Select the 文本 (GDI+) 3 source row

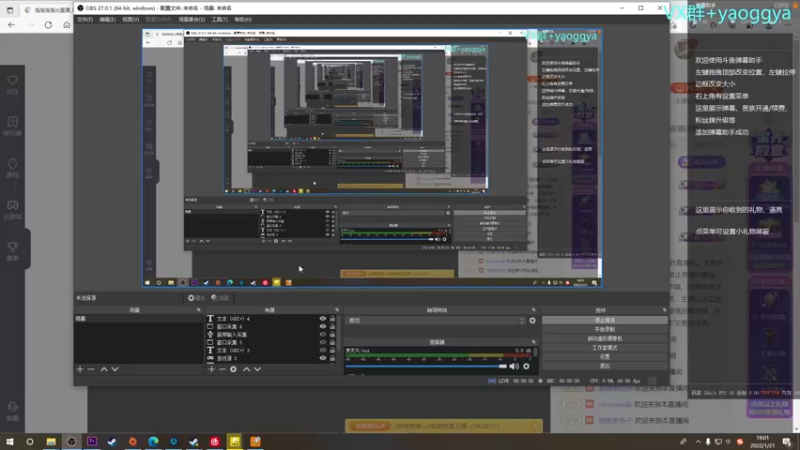[270, 350]
